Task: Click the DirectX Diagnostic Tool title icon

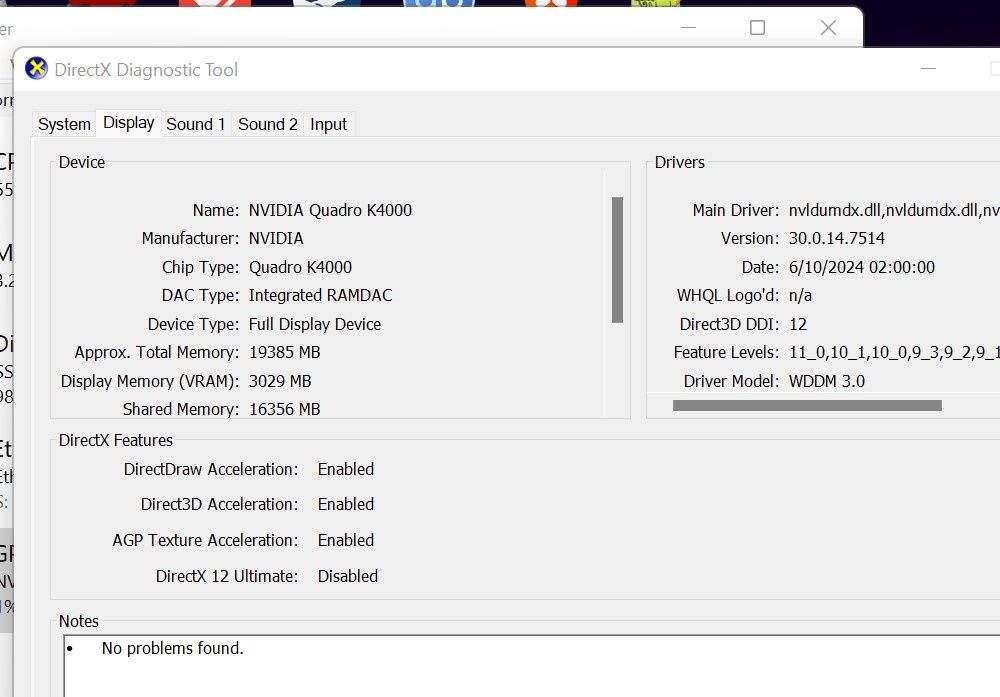Action: click(x=36, y=68)
